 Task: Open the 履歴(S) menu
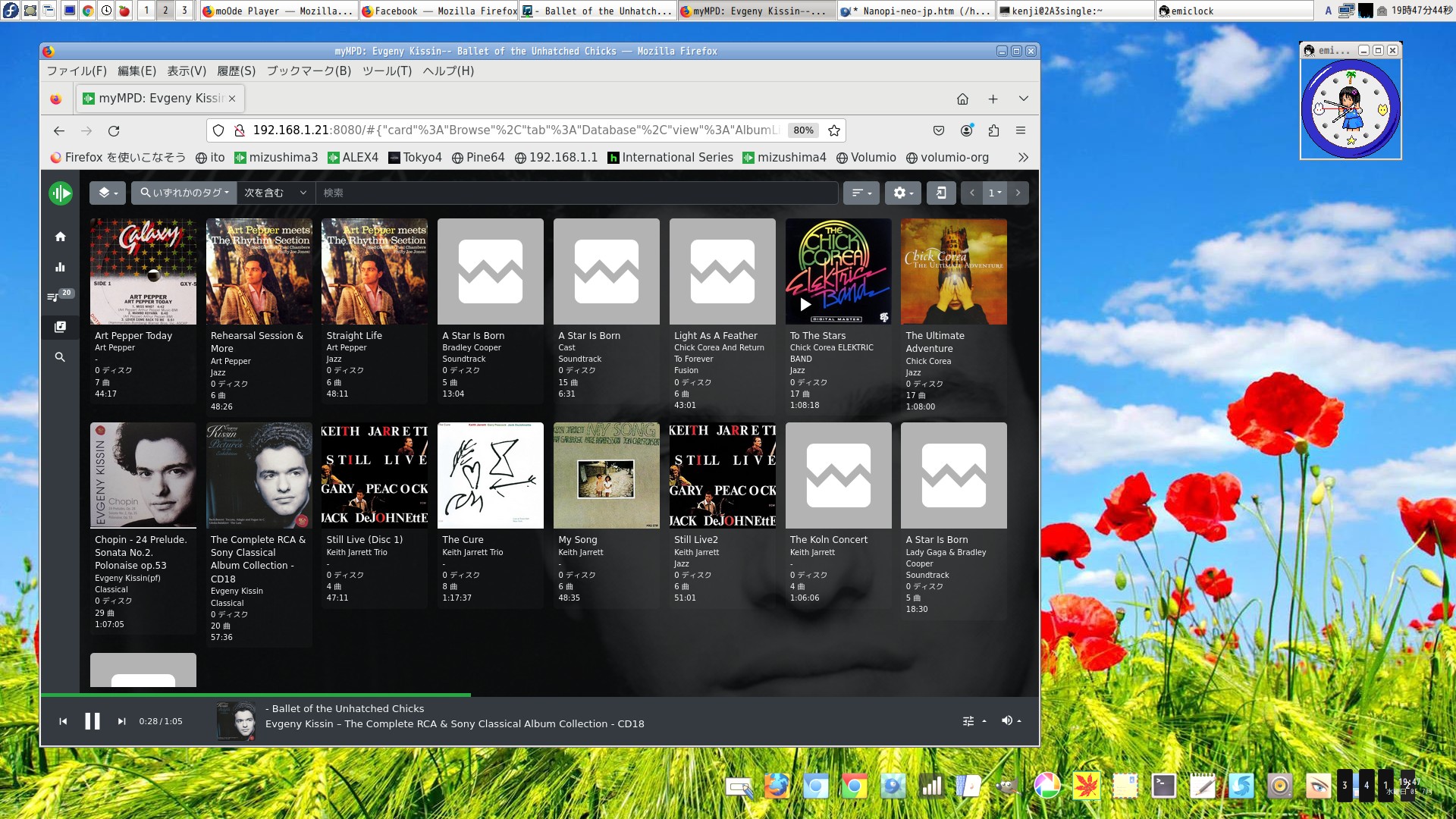tap(236, 71)
